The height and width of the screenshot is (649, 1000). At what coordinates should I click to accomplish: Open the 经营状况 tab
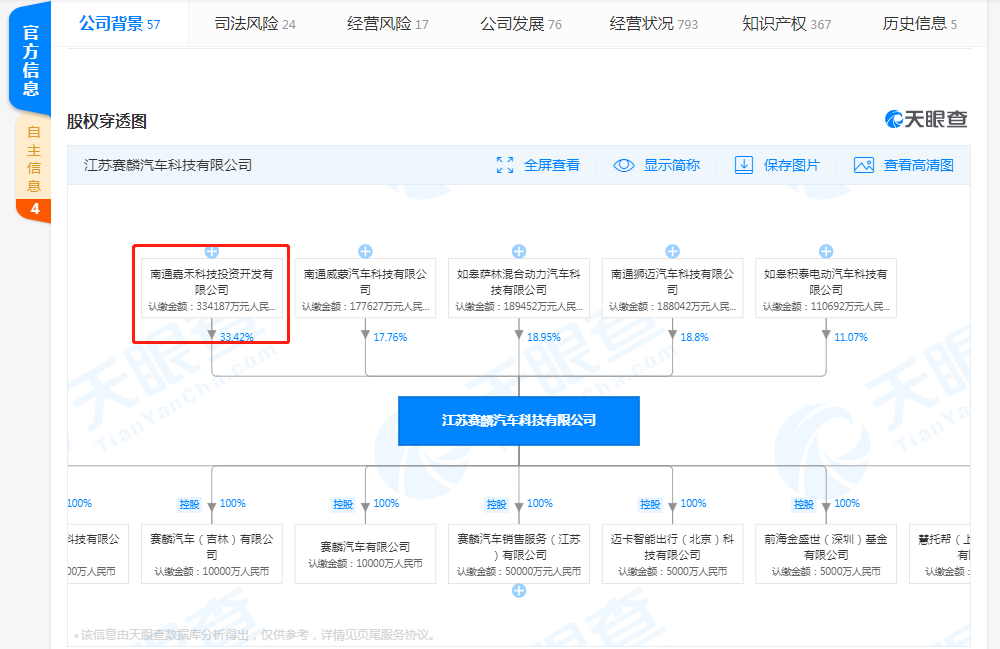coord(644,23)
